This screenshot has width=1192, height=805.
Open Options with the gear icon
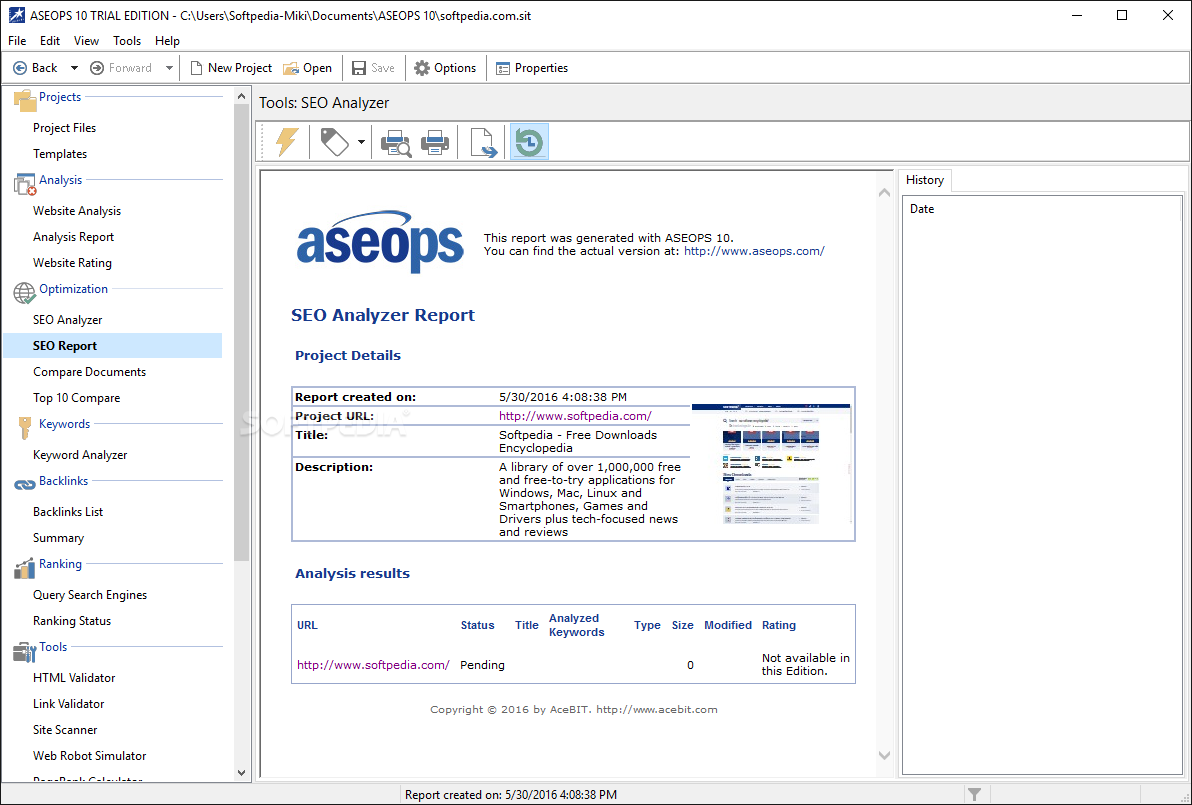point(445,68)
